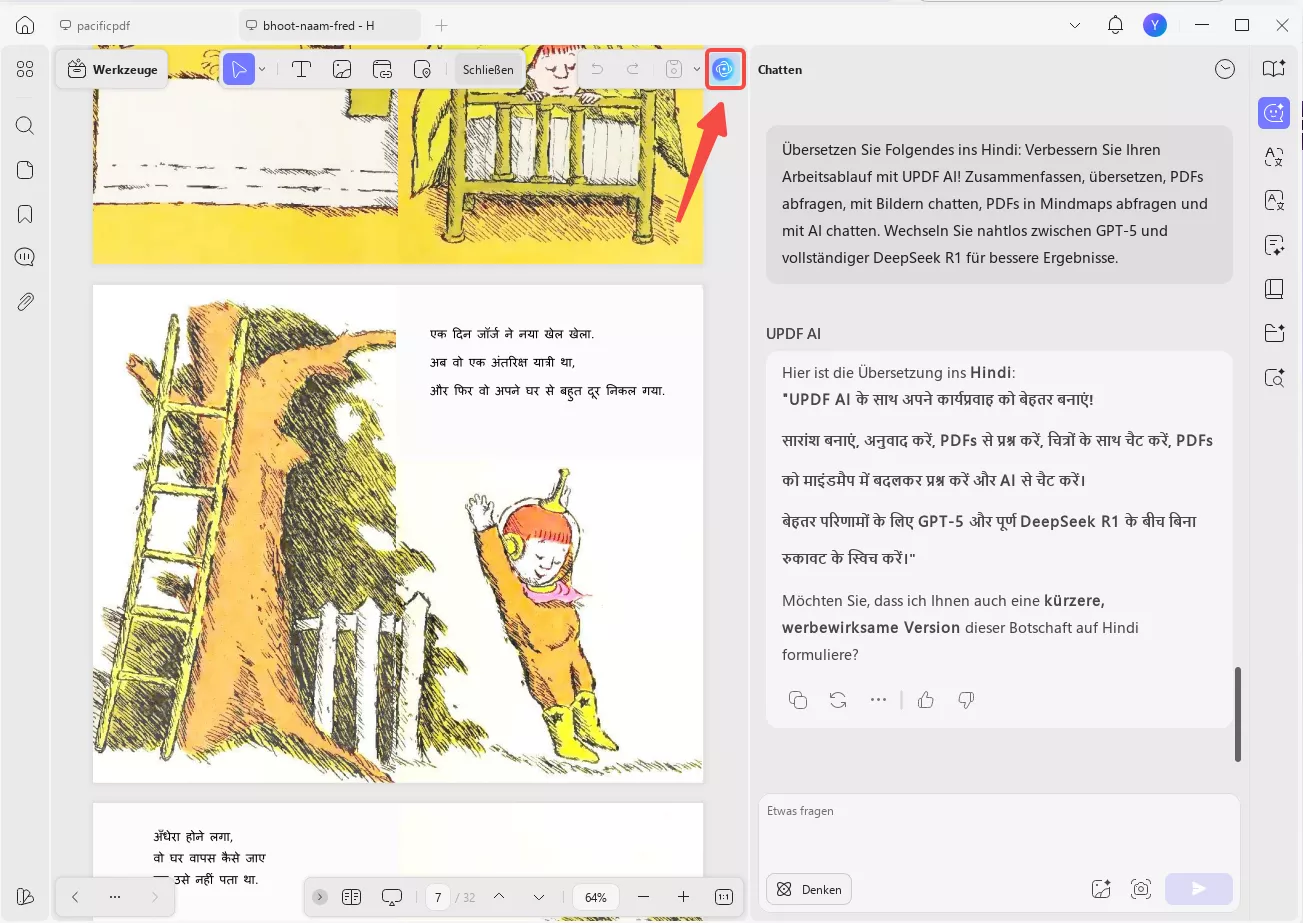This screenshot has height=923, width=1303.
Task: Open the search panel in left sidebar
Action: pos(25,125)
